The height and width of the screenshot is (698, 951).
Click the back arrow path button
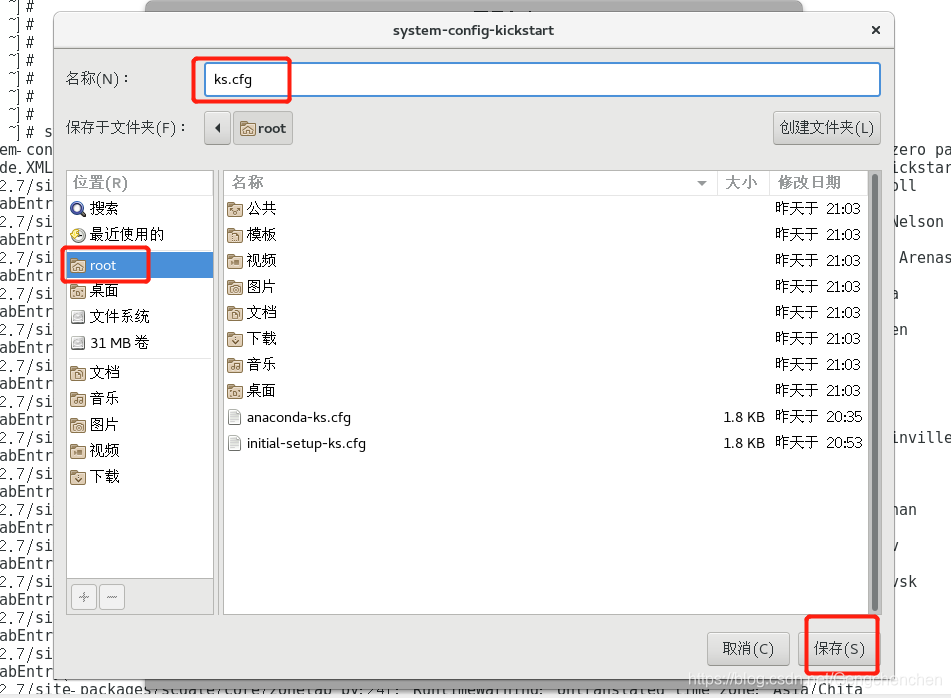[x=217, y=128]
